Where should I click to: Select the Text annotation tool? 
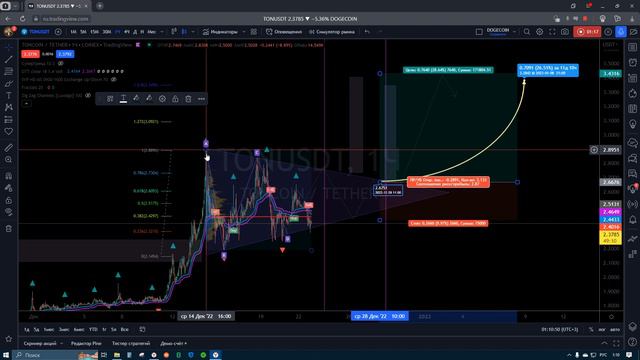coord(9,96)
